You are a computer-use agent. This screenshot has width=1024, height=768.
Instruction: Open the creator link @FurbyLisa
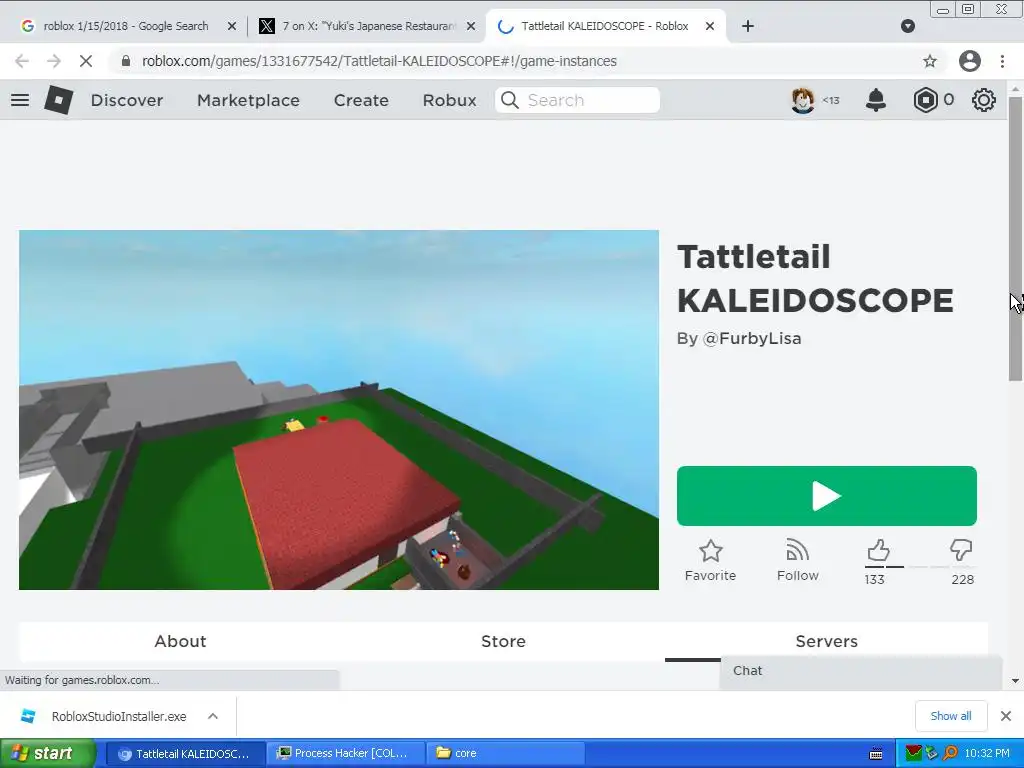click(x=752, y=338)
